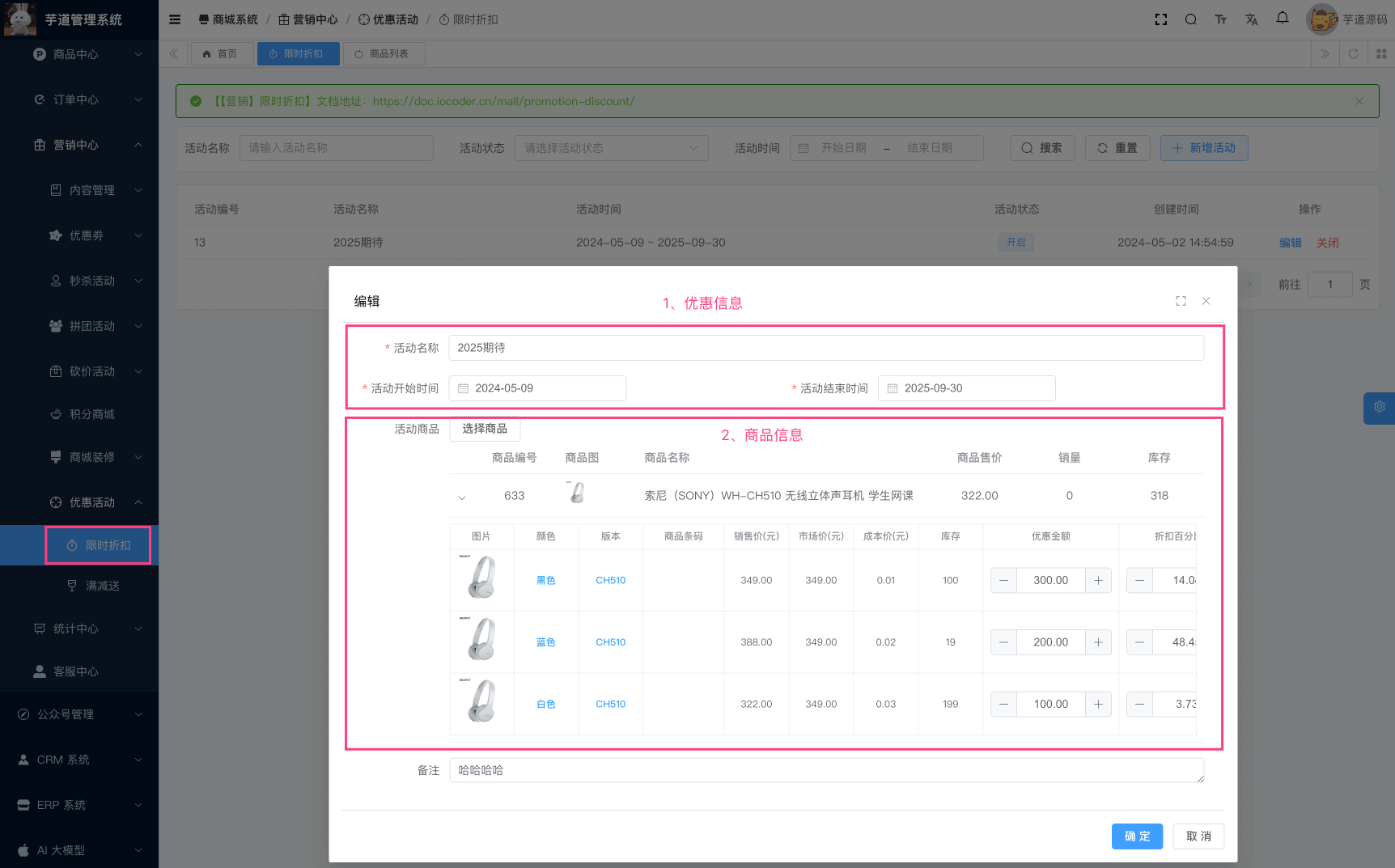This screenshot has height=868, width=1395.
Task: Click the 确定 confirm button
Action: tap(1136, 836)
